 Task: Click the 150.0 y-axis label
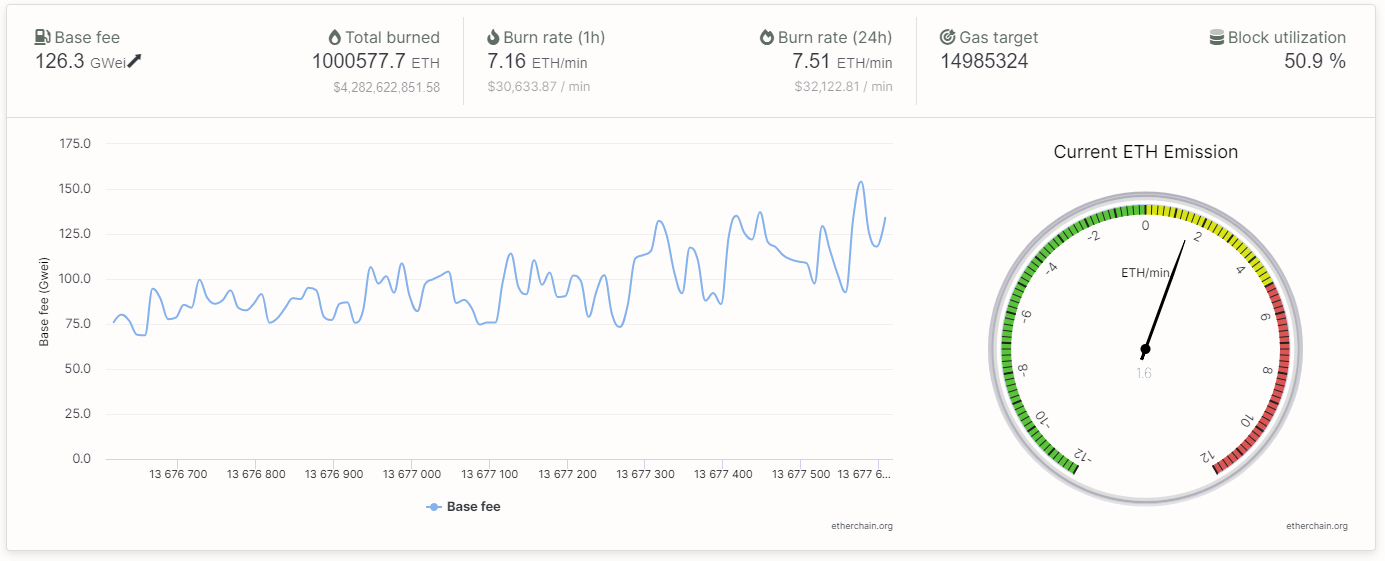coord(75,189)
